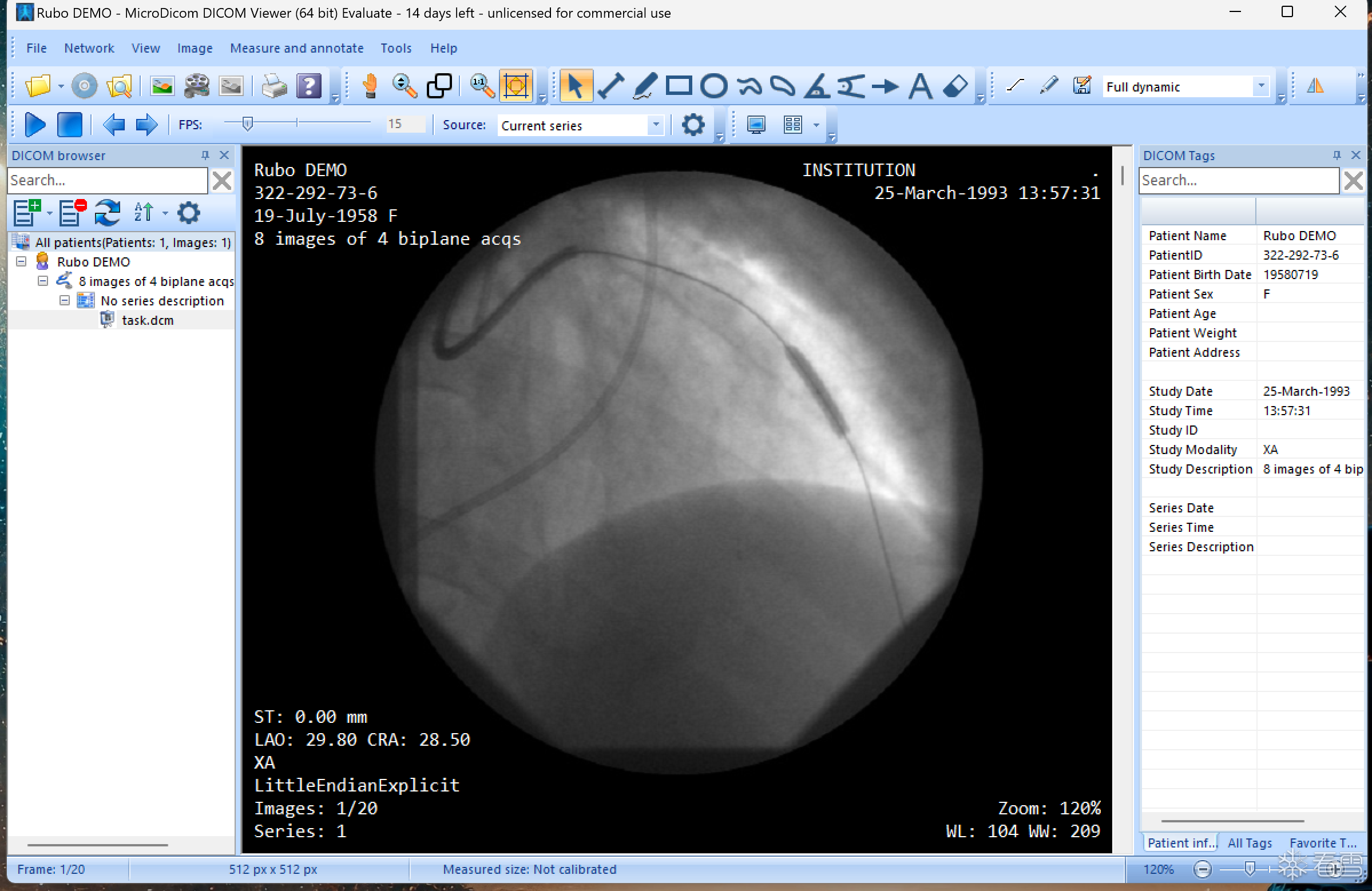
Task: Toggle the Fit to window button
Action: point(516,86)
